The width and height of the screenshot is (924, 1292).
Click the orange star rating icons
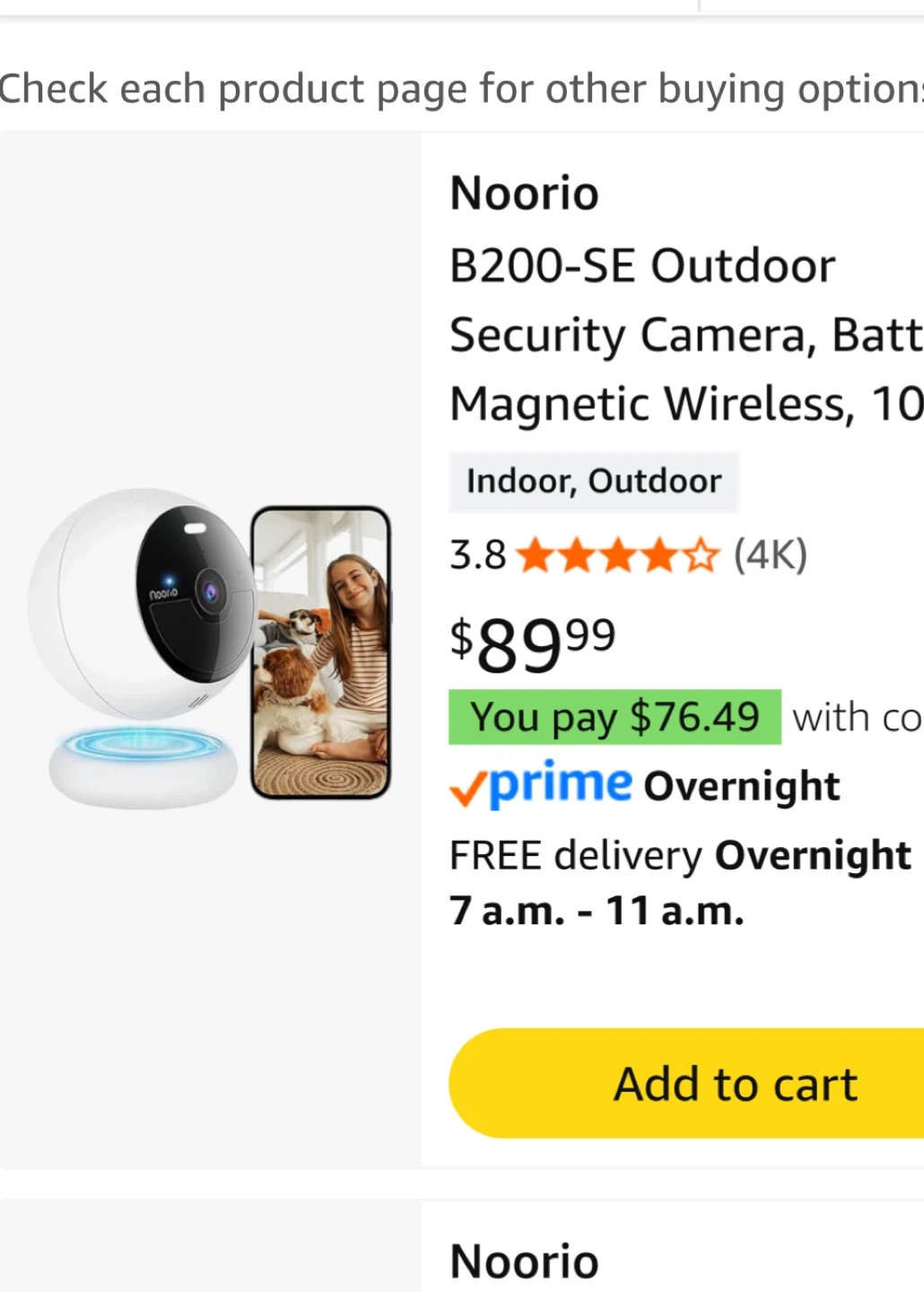[x=618, y=556]
